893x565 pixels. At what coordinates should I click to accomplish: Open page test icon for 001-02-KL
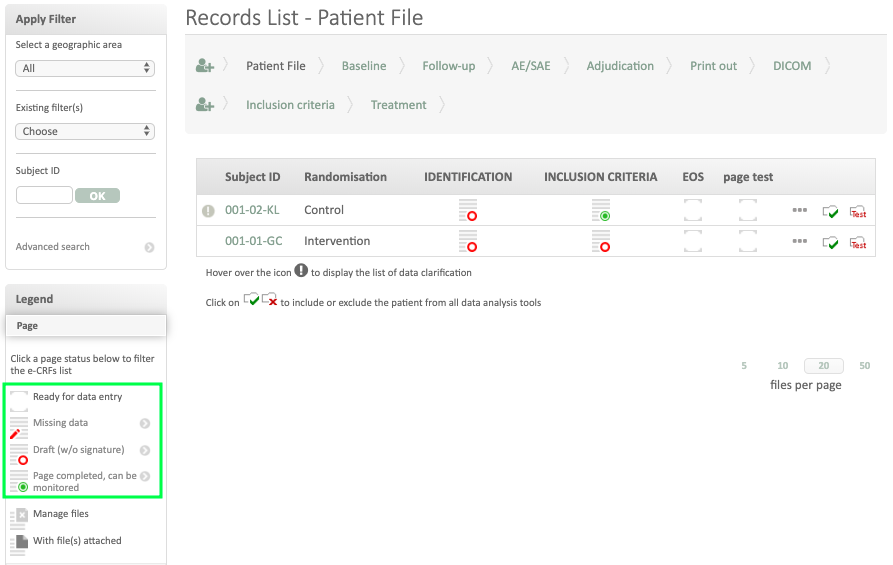coord(748,210)
